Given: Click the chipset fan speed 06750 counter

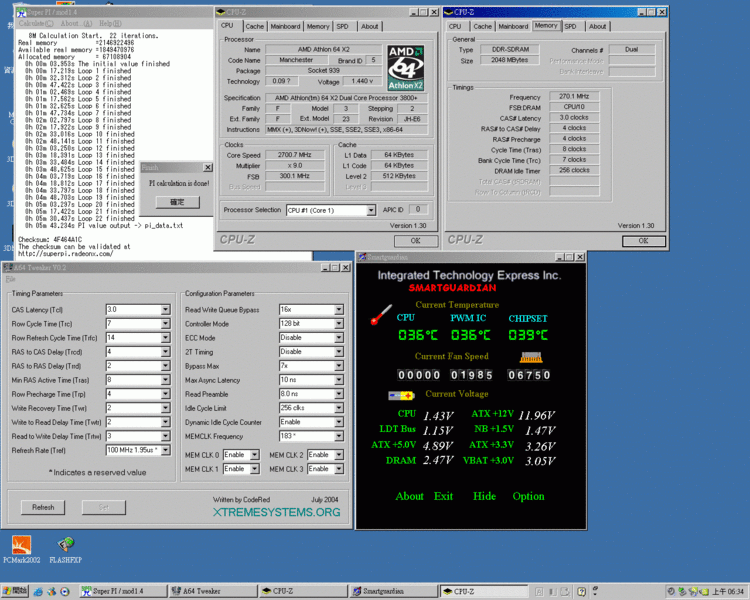Looking at the screenshot, I should (529, 375).
